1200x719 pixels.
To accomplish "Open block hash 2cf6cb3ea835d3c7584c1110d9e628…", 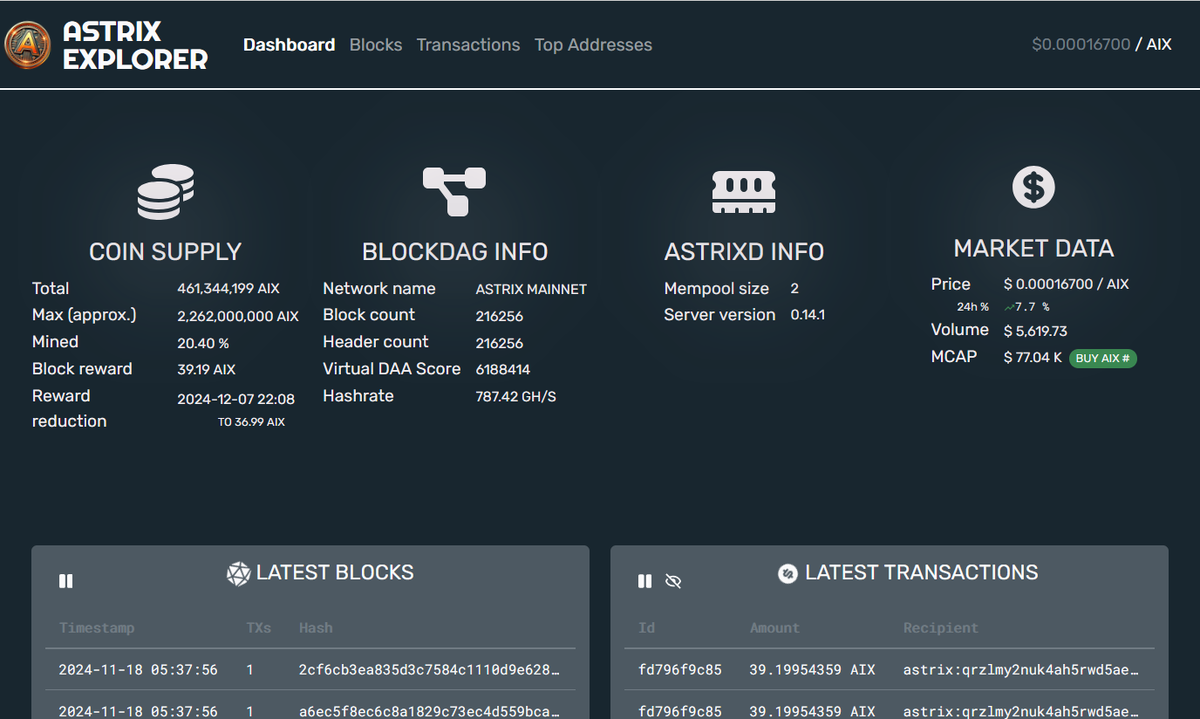I will pos(429,669).
